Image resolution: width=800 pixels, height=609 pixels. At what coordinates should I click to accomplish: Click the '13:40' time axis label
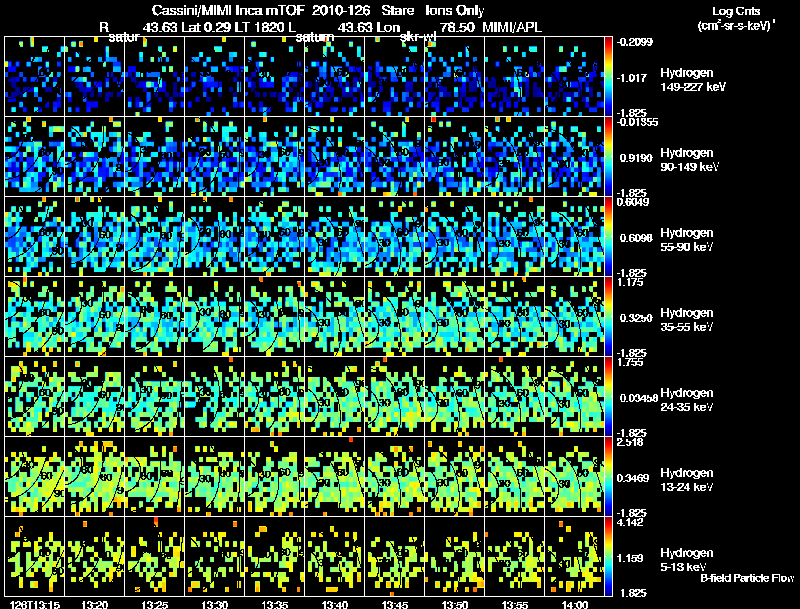[x=335, y=605]
